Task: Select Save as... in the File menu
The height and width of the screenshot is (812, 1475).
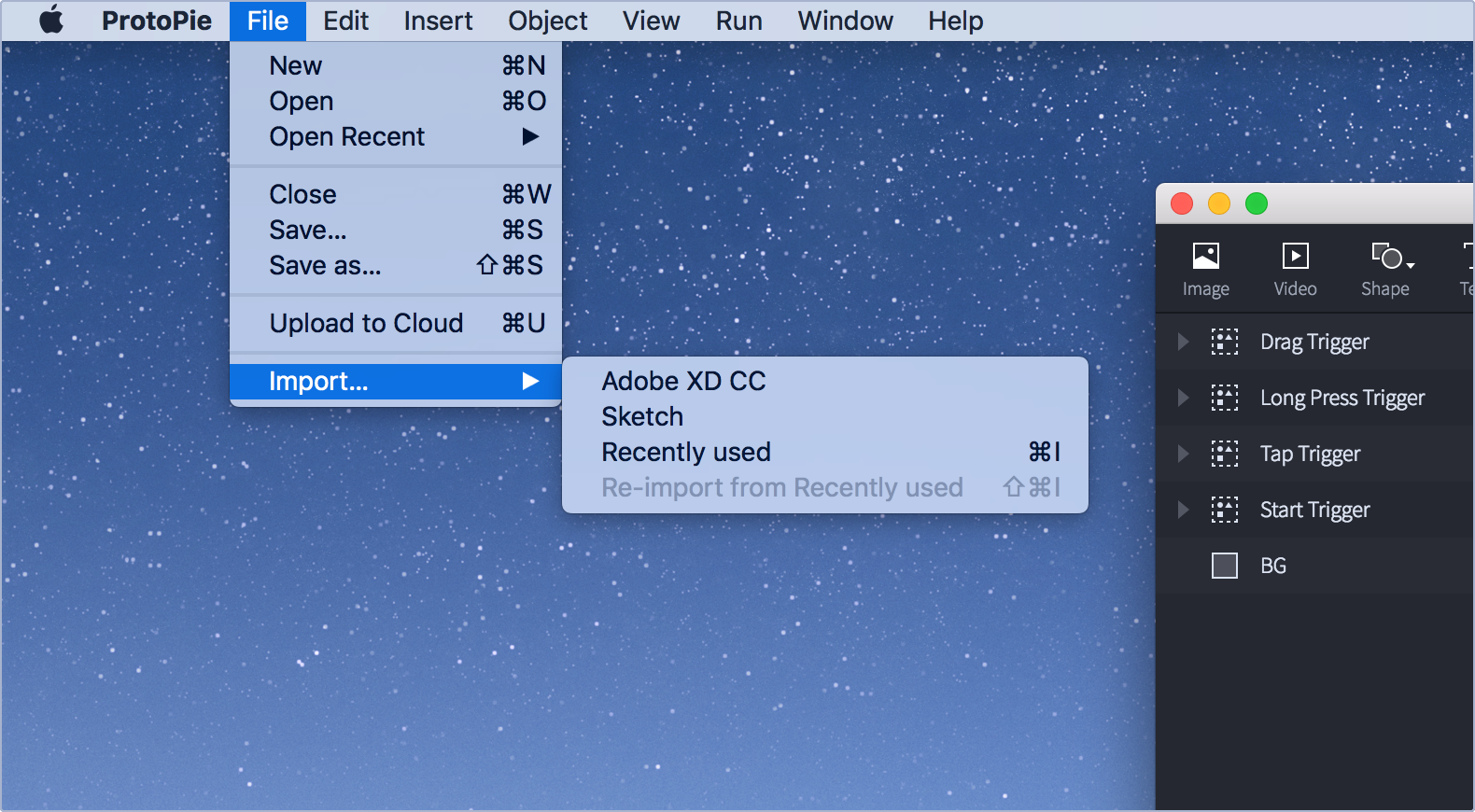Action: (396, 265)
